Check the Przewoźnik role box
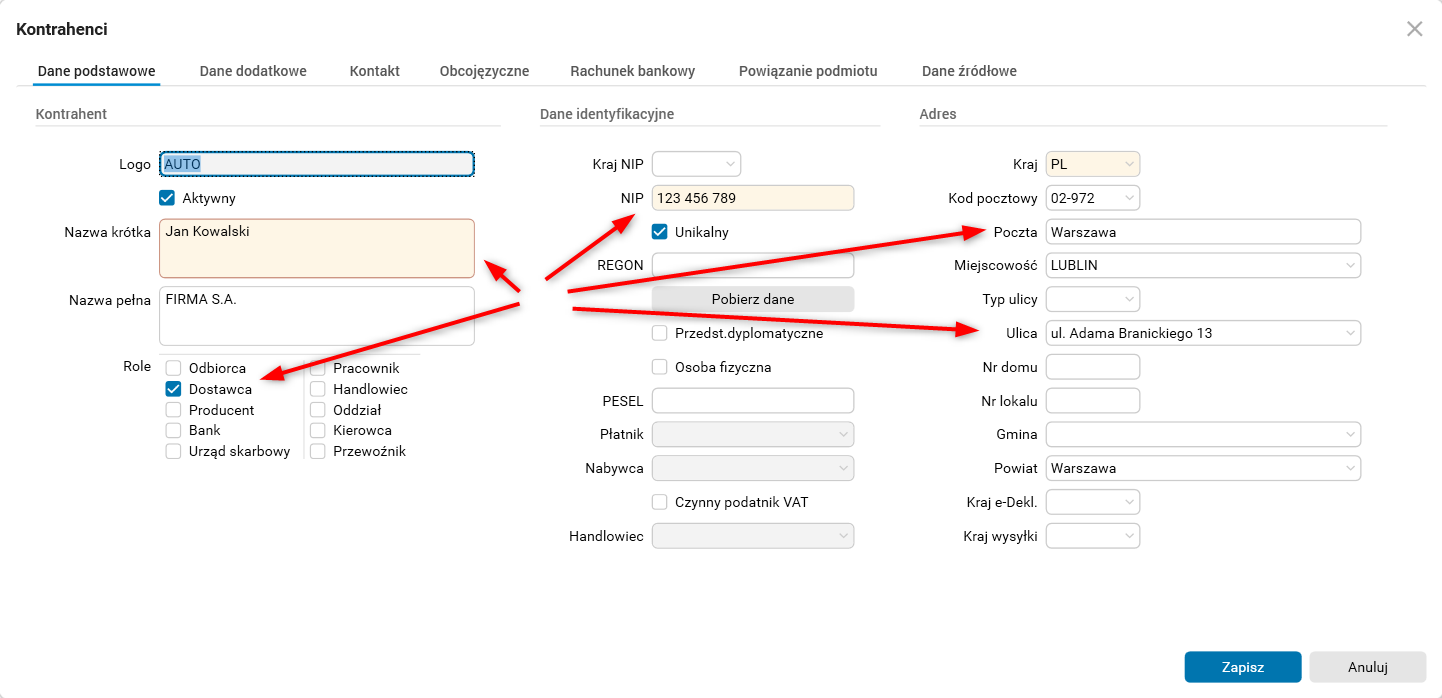The width and height of the screenshot is (1442, 698). tap(318, 451)
